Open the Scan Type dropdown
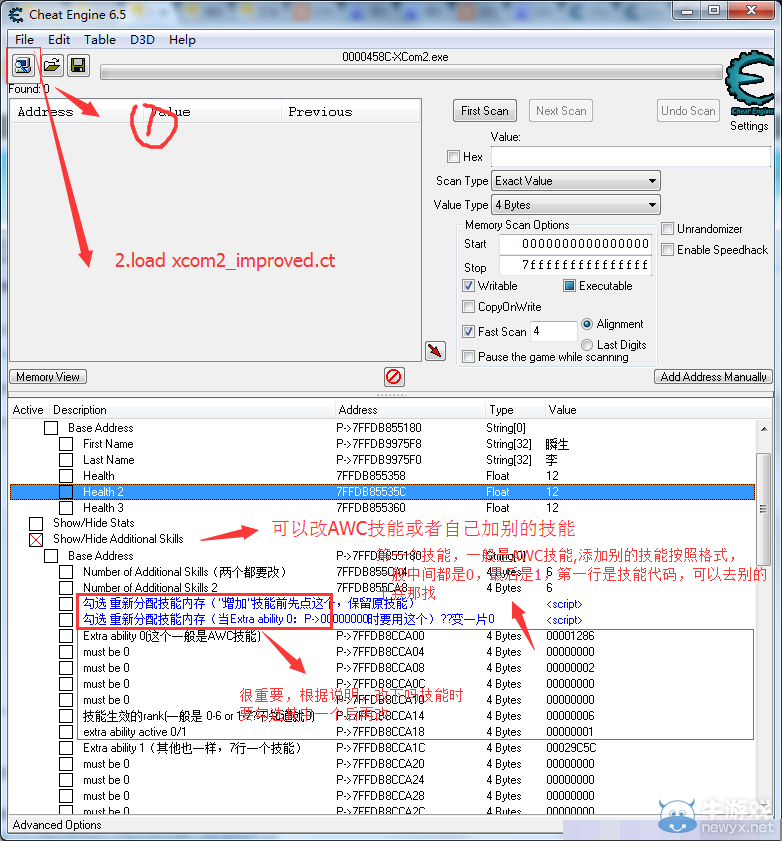This screenshot has height=841, width=782. coord(576,181)
